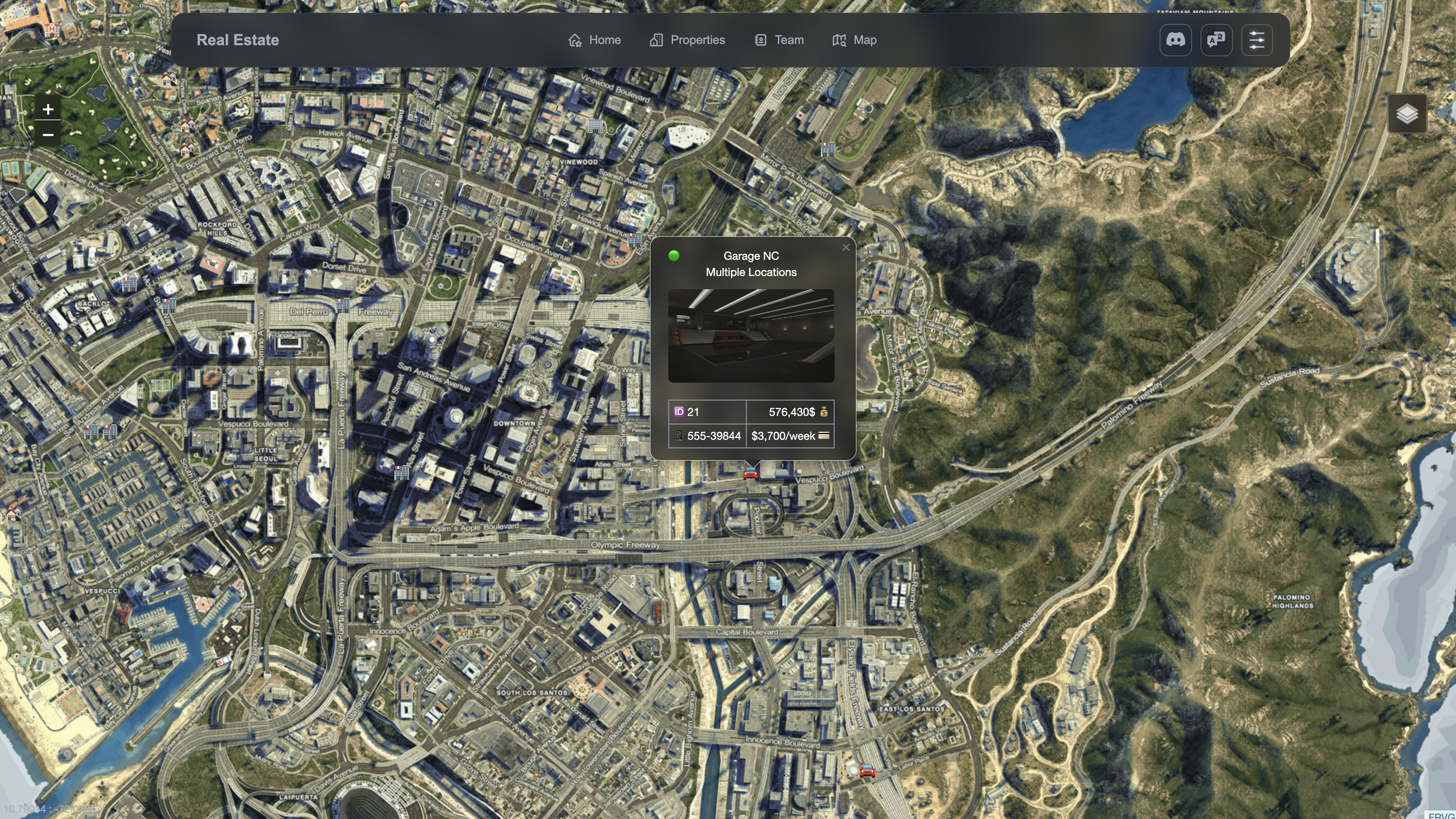Close the Garage NC popup
Image resolution: width=1456 pixels, height=819 pixels.
point(846,247)
